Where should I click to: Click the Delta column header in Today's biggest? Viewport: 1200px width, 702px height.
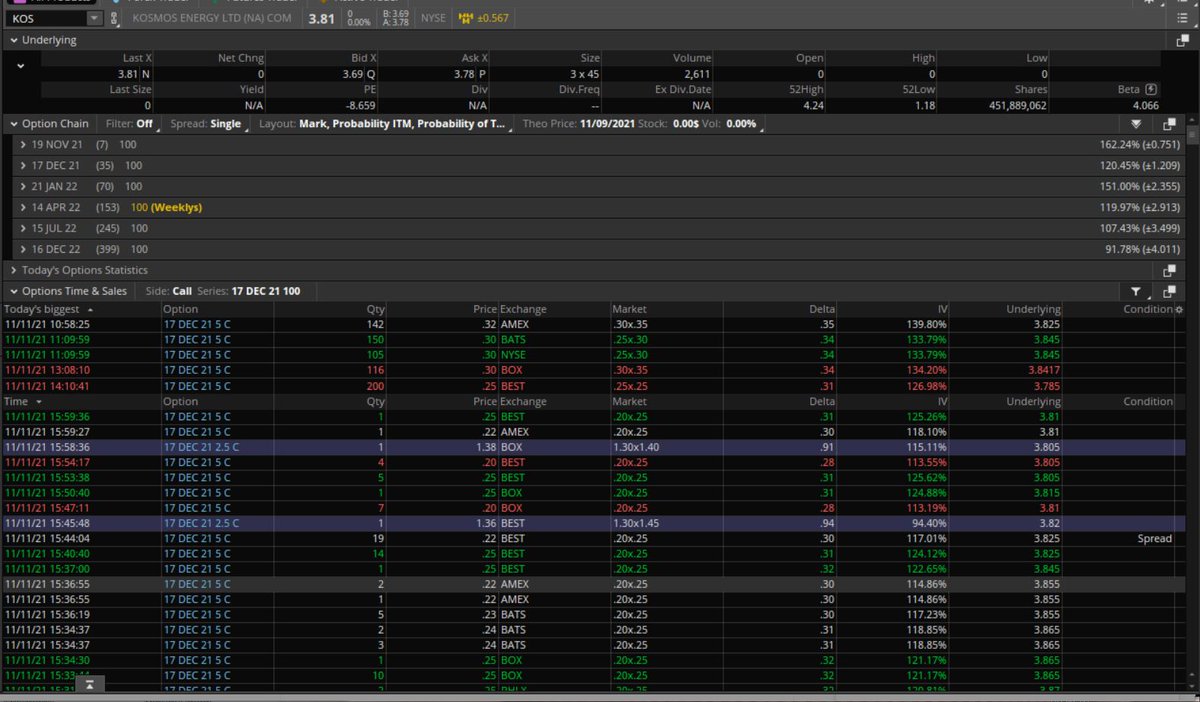(x=778, y=309)
